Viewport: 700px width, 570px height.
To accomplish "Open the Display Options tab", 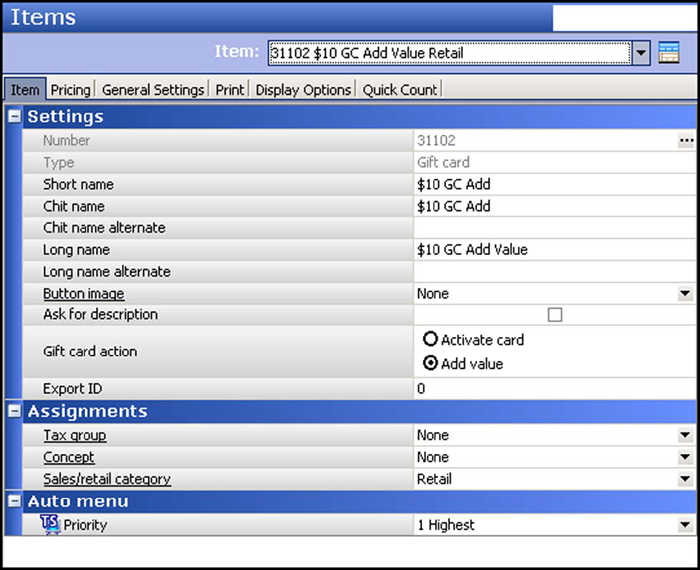I will (x=303, y=90).
